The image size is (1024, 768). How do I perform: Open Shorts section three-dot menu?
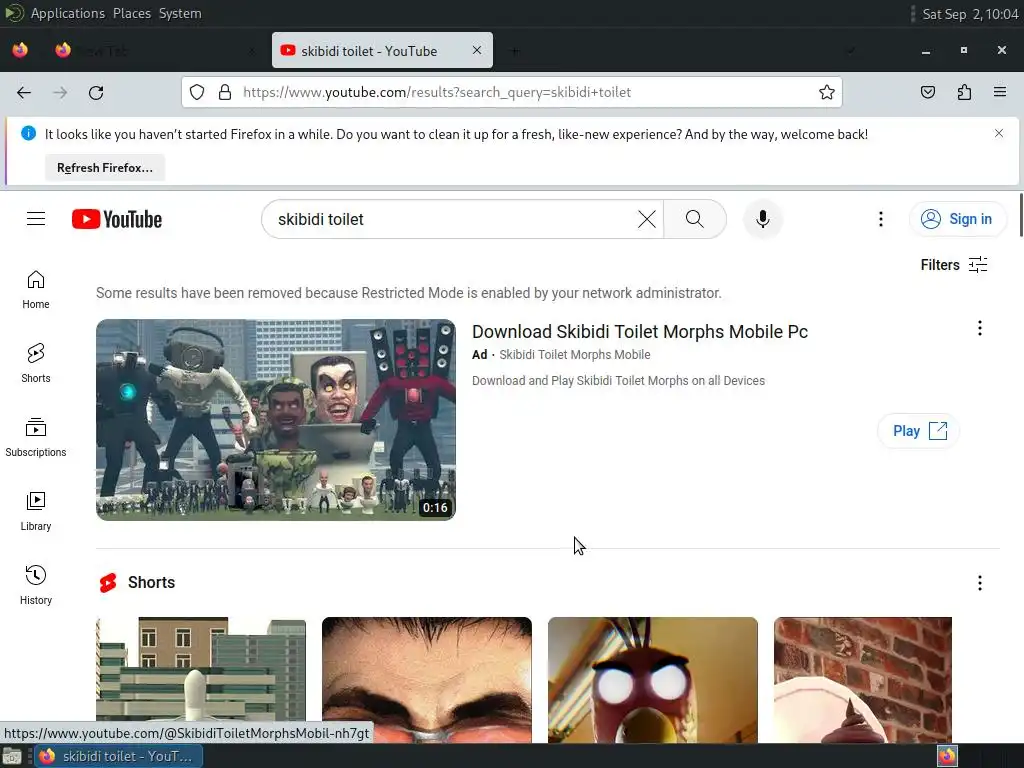[980, 583]
